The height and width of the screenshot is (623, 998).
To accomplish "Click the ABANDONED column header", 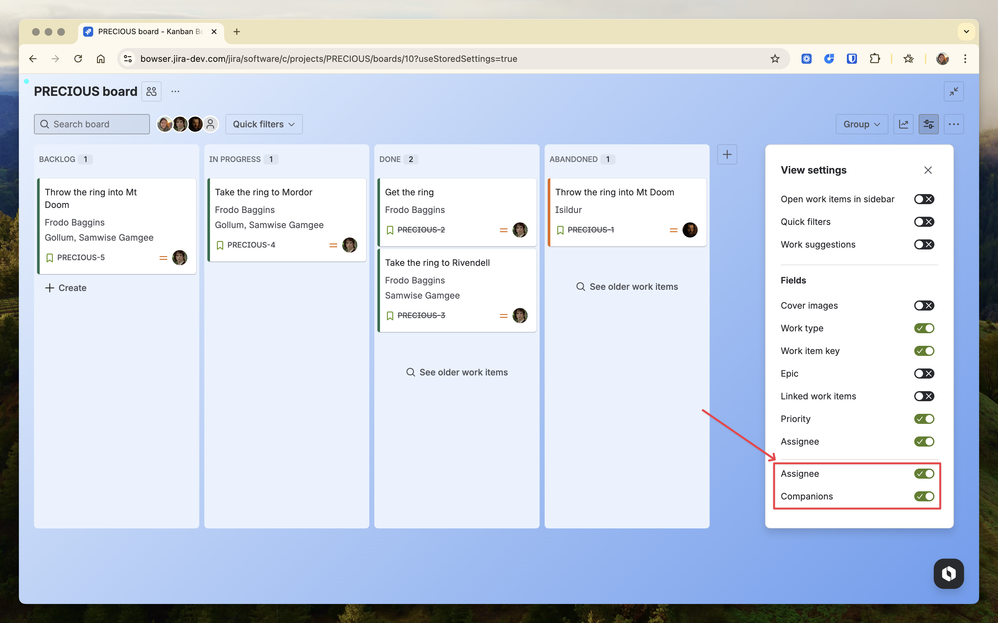I will click(x=573, y=159).
